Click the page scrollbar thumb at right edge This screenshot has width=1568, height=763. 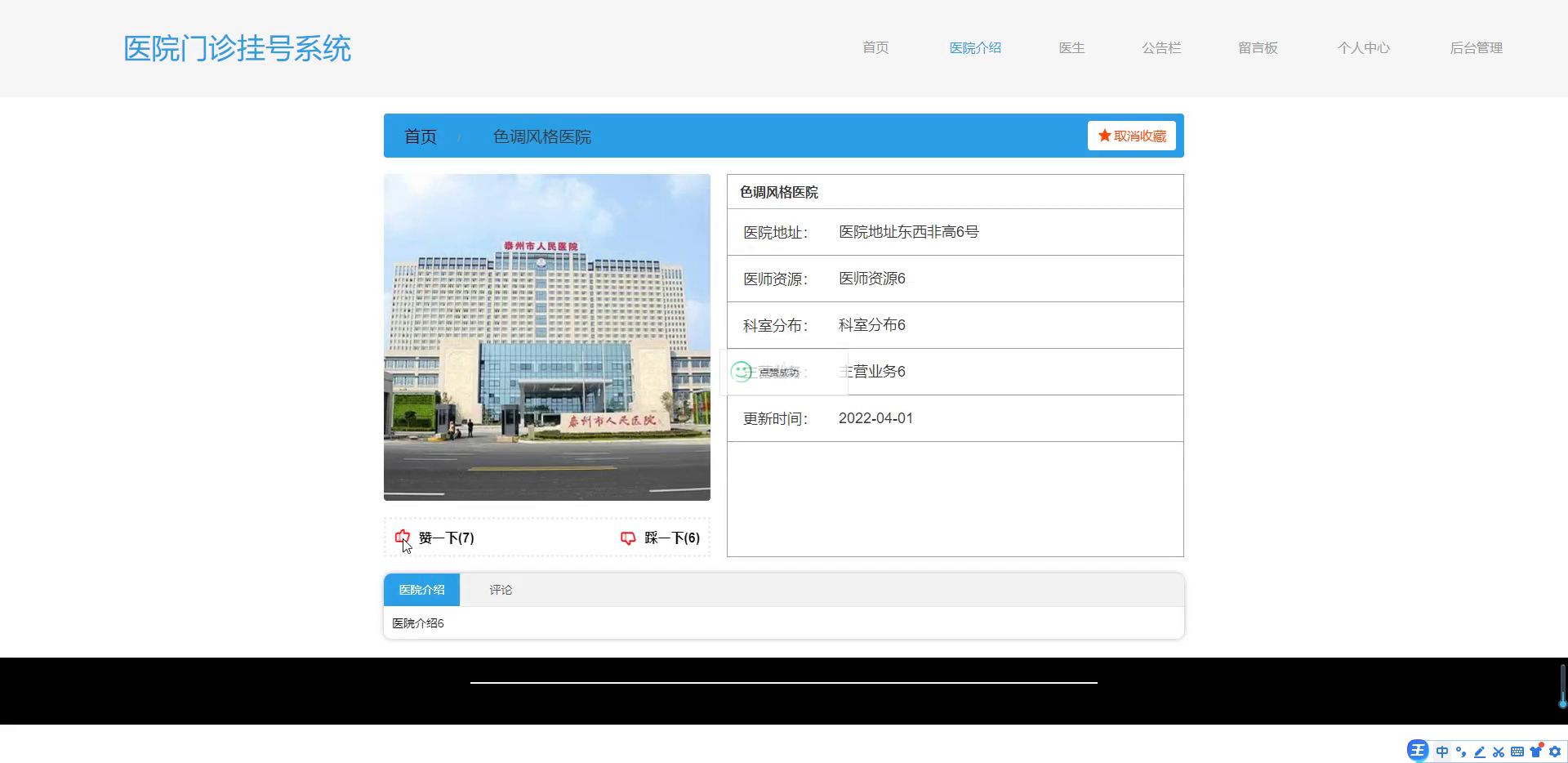pos(1562,686)
